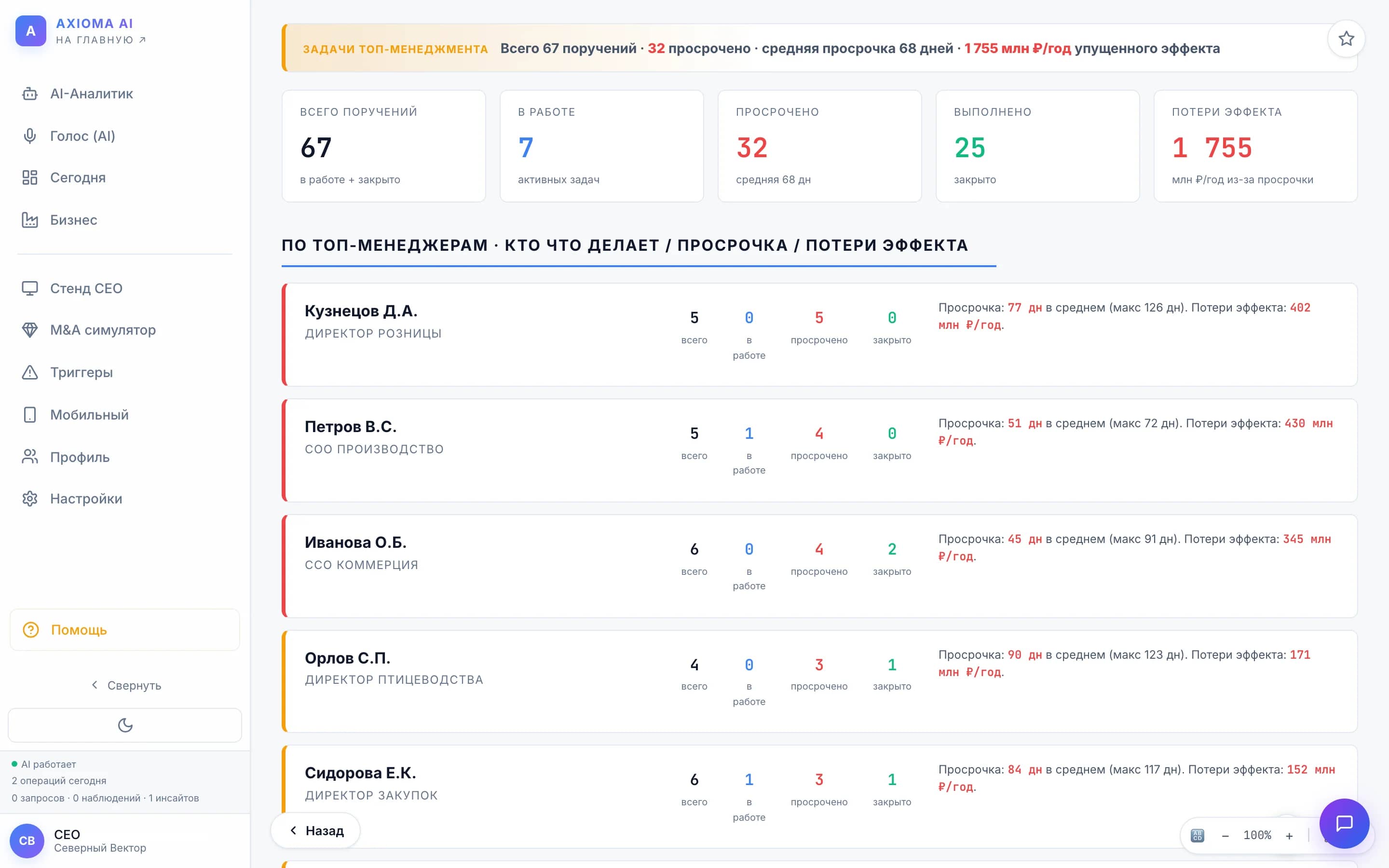Viewport: 1389px width, 868px height.
Task: Click the Сегодня dashboard icon
Action: click(30, 178)
